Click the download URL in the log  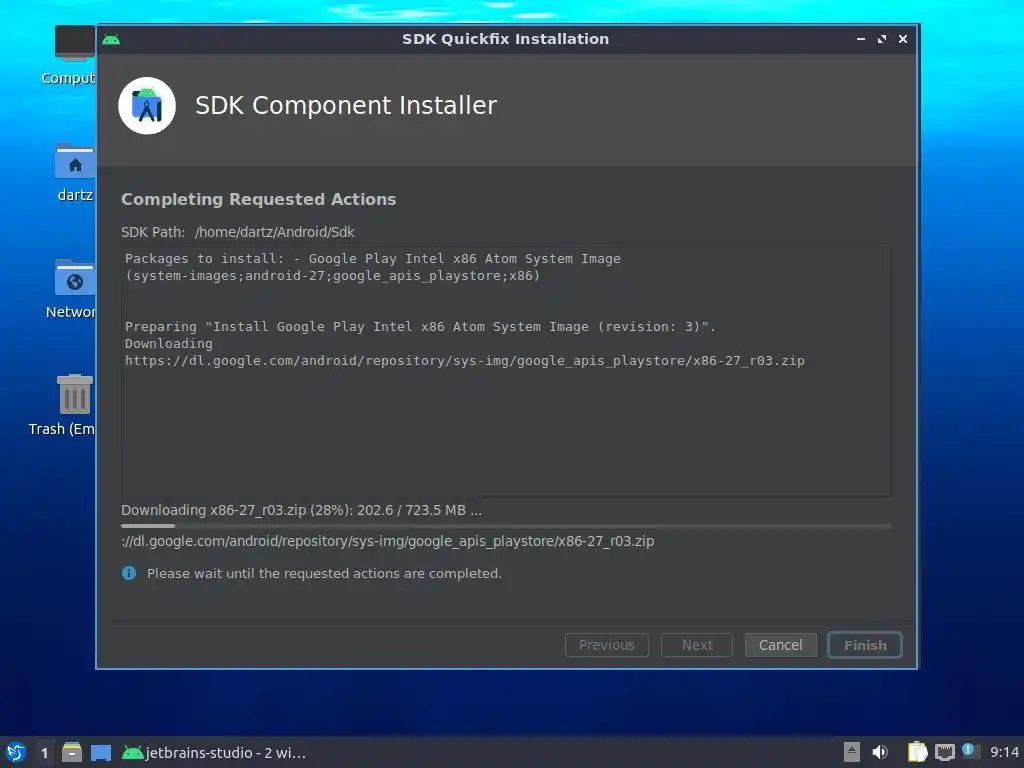[x=464, y=360]
